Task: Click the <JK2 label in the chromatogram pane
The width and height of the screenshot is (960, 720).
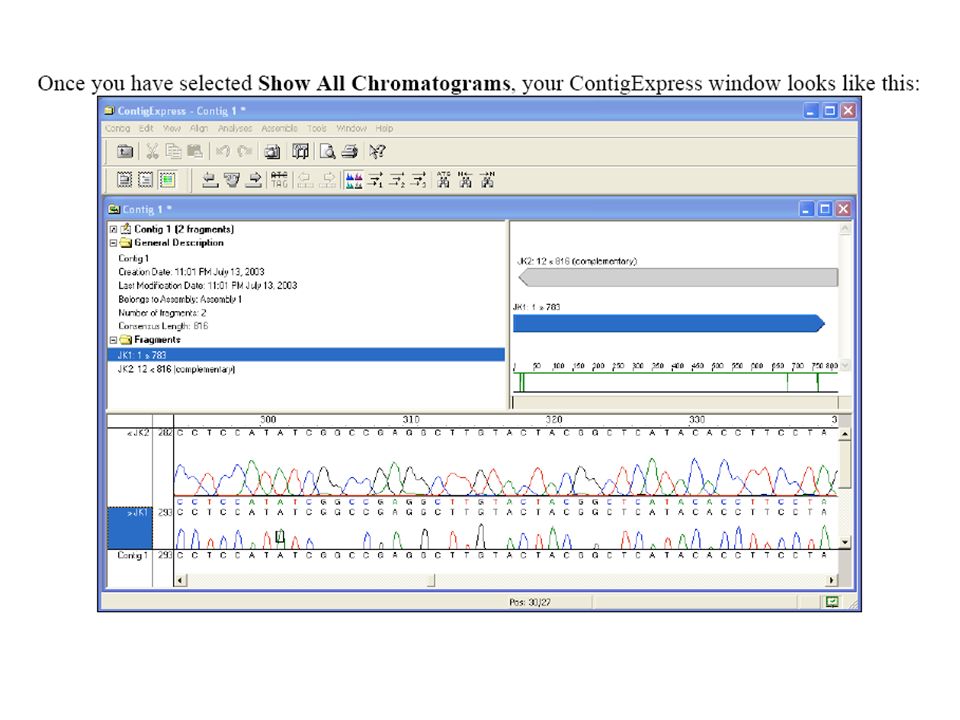Action: coord(138,433)
